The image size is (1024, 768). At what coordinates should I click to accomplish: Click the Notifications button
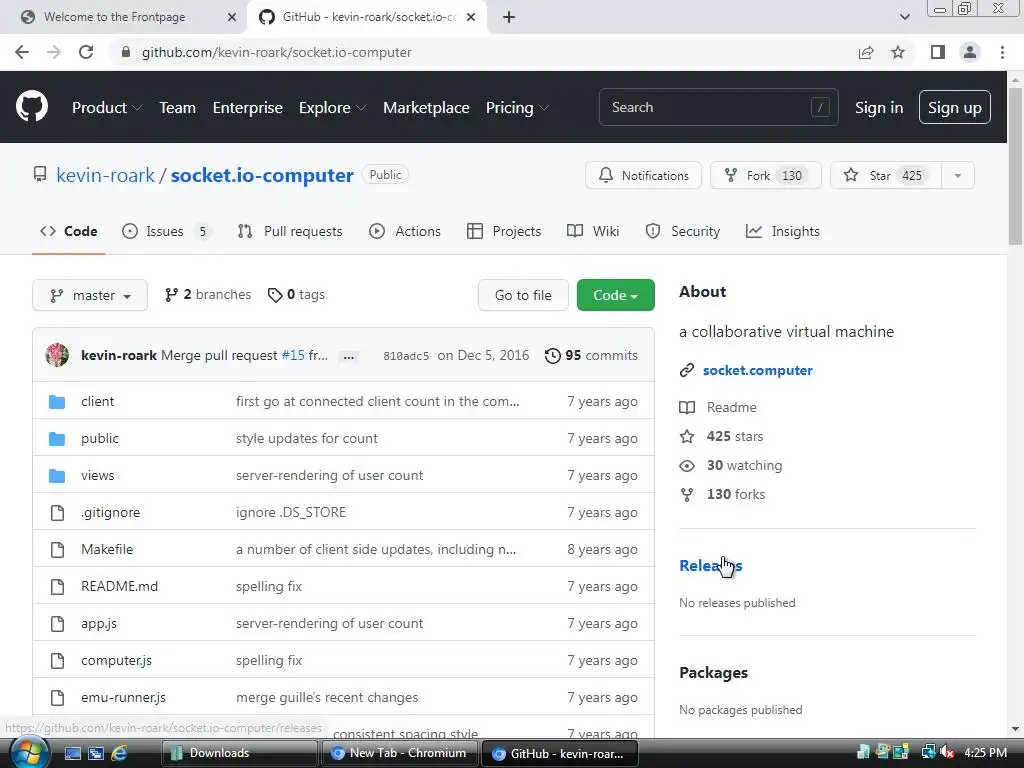click(x=643, y=175)
